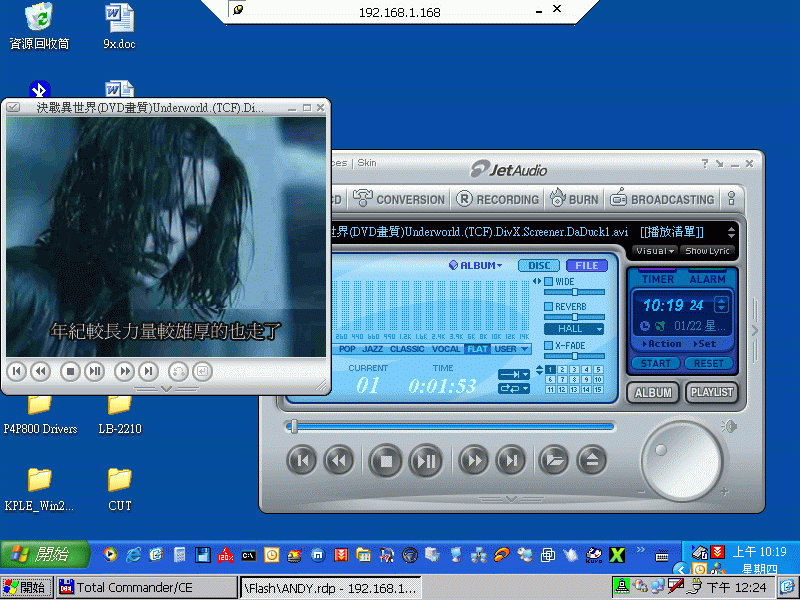Viewport: 800px width, 600px height.
Task: Select track number 5 in track grid
Action: [598, 369]
